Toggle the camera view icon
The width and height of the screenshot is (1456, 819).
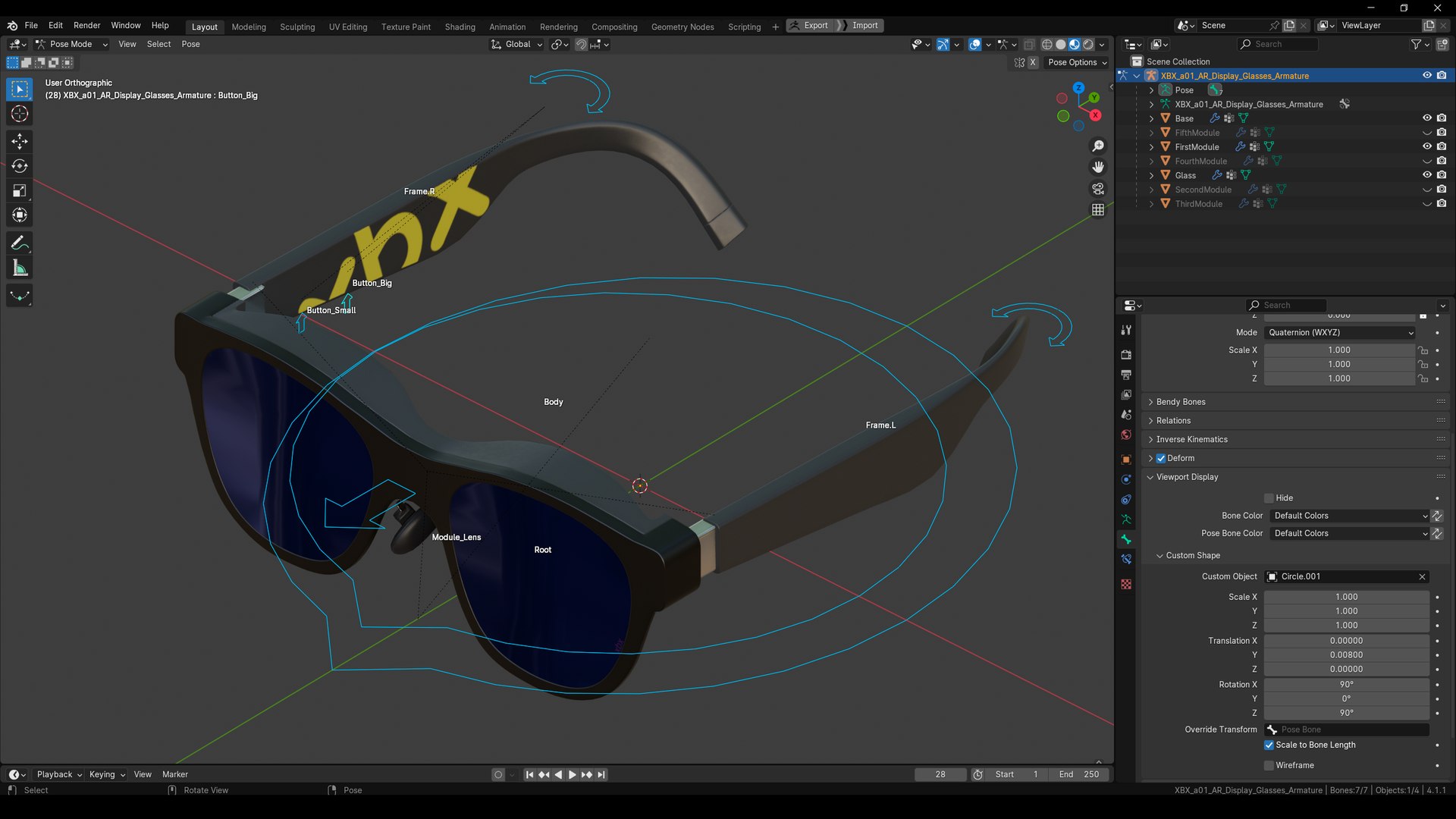coord(1098,188)
